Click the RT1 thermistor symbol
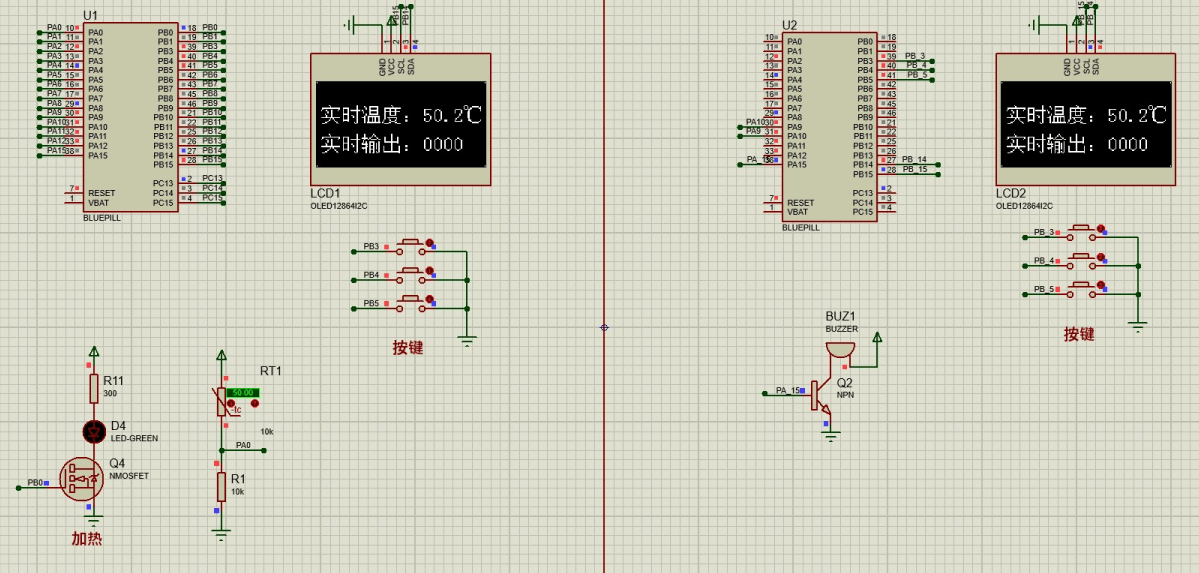 point(221,401)
